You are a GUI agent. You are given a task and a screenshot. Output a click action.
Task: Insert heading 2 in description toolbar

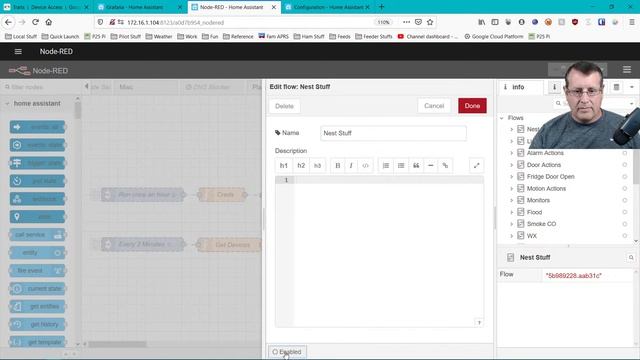pos(301,166)
